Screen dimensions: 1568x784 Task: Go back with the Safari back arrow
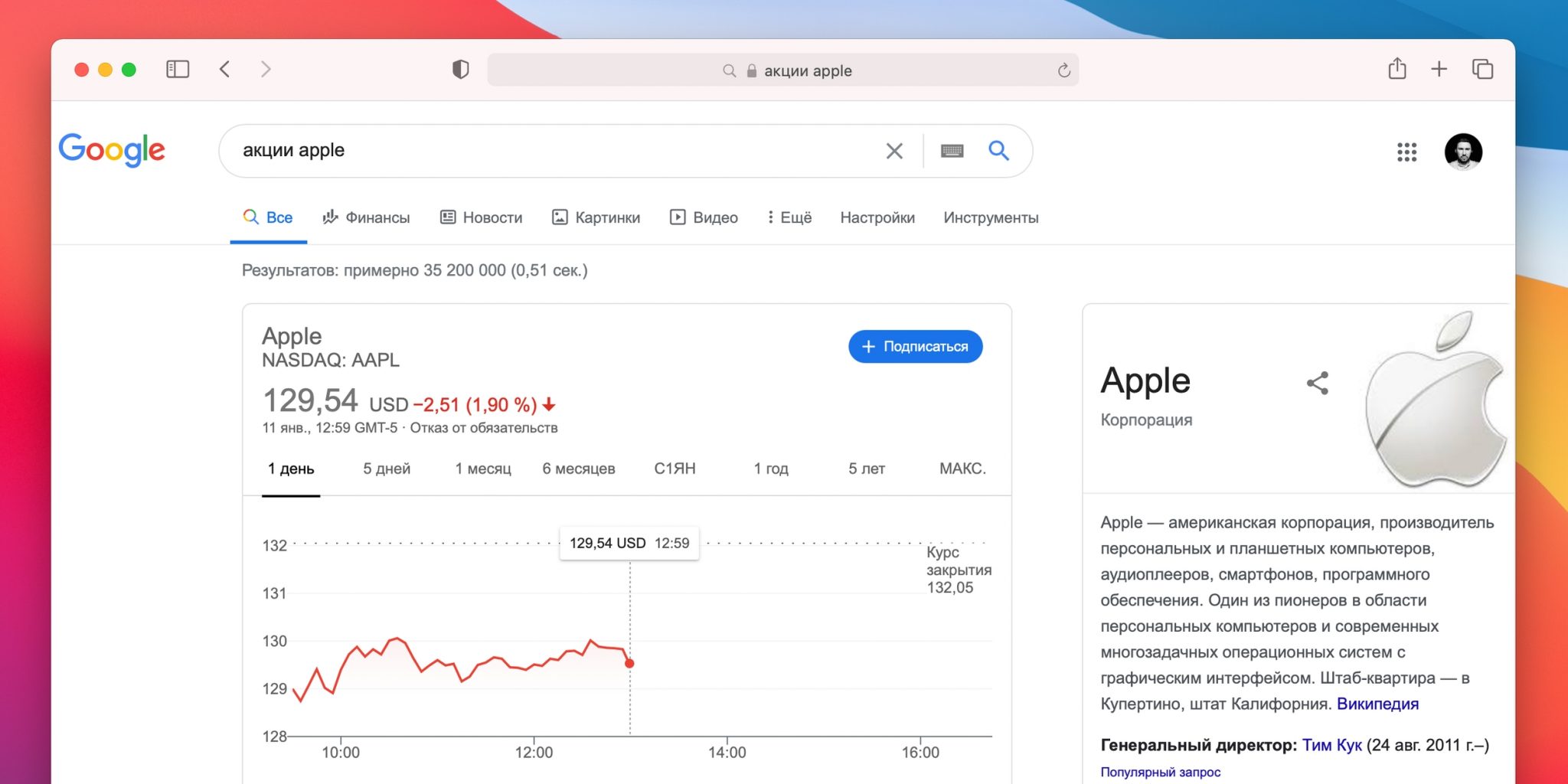224,70
